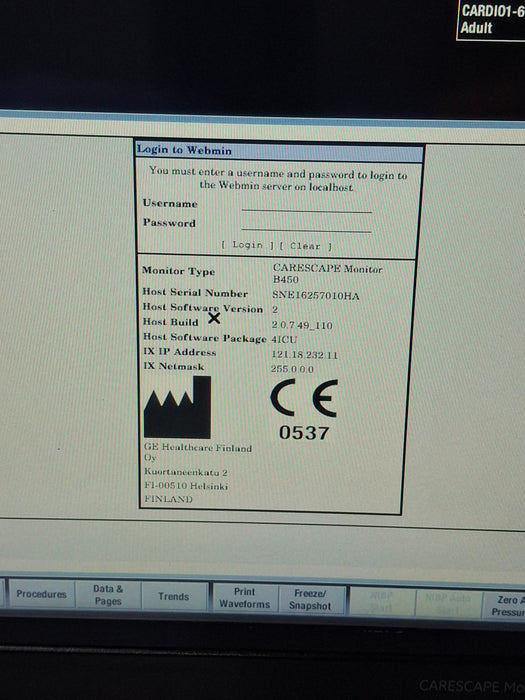Click netmask value 255.0.0.0
The width and height of the screenshot is (525, 700).
(x=292, y=369)
